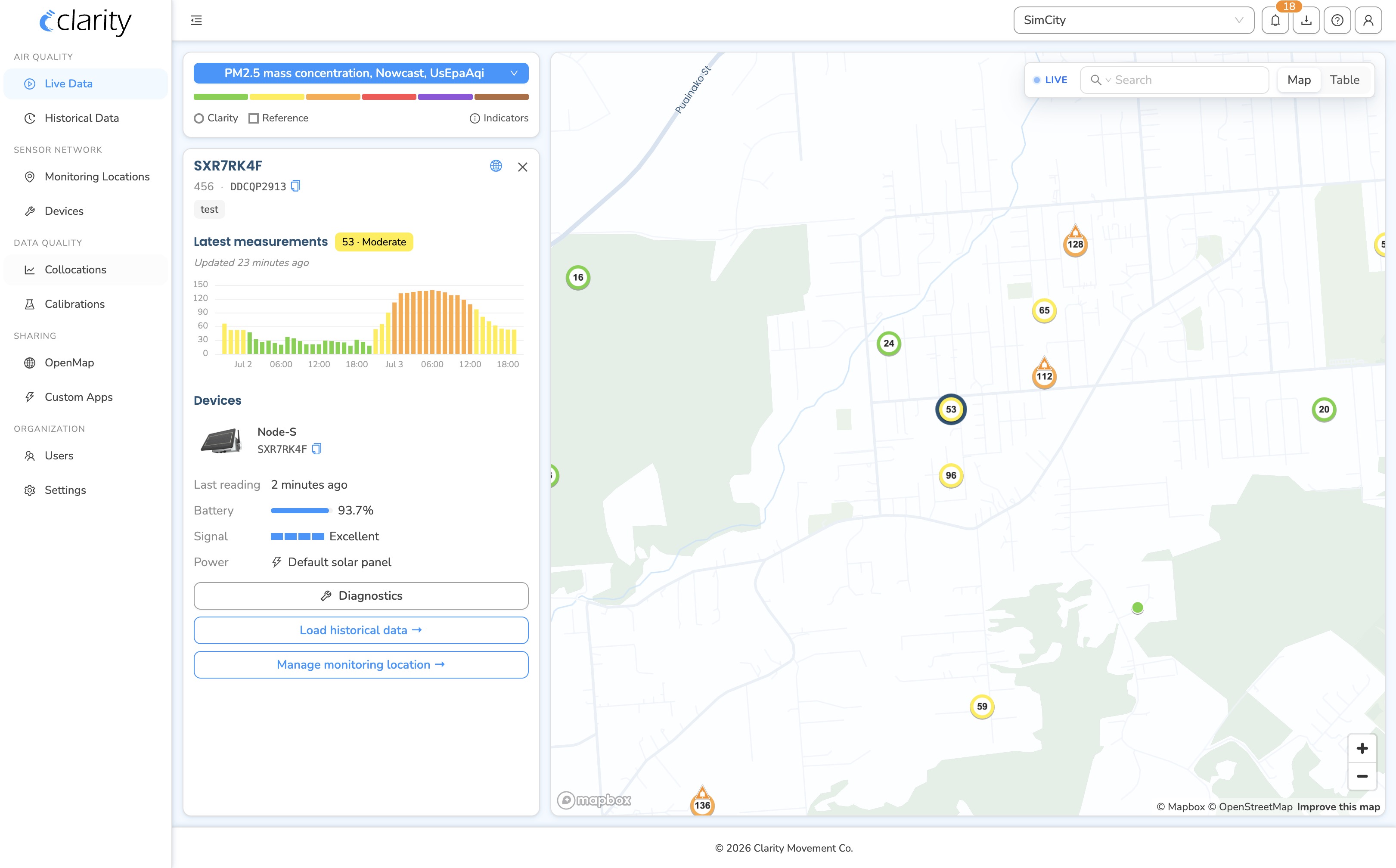The height and width of the screenshot is (868, 1396).
Task: Click the small green dot marker on map
Action: click(1137, 608)
